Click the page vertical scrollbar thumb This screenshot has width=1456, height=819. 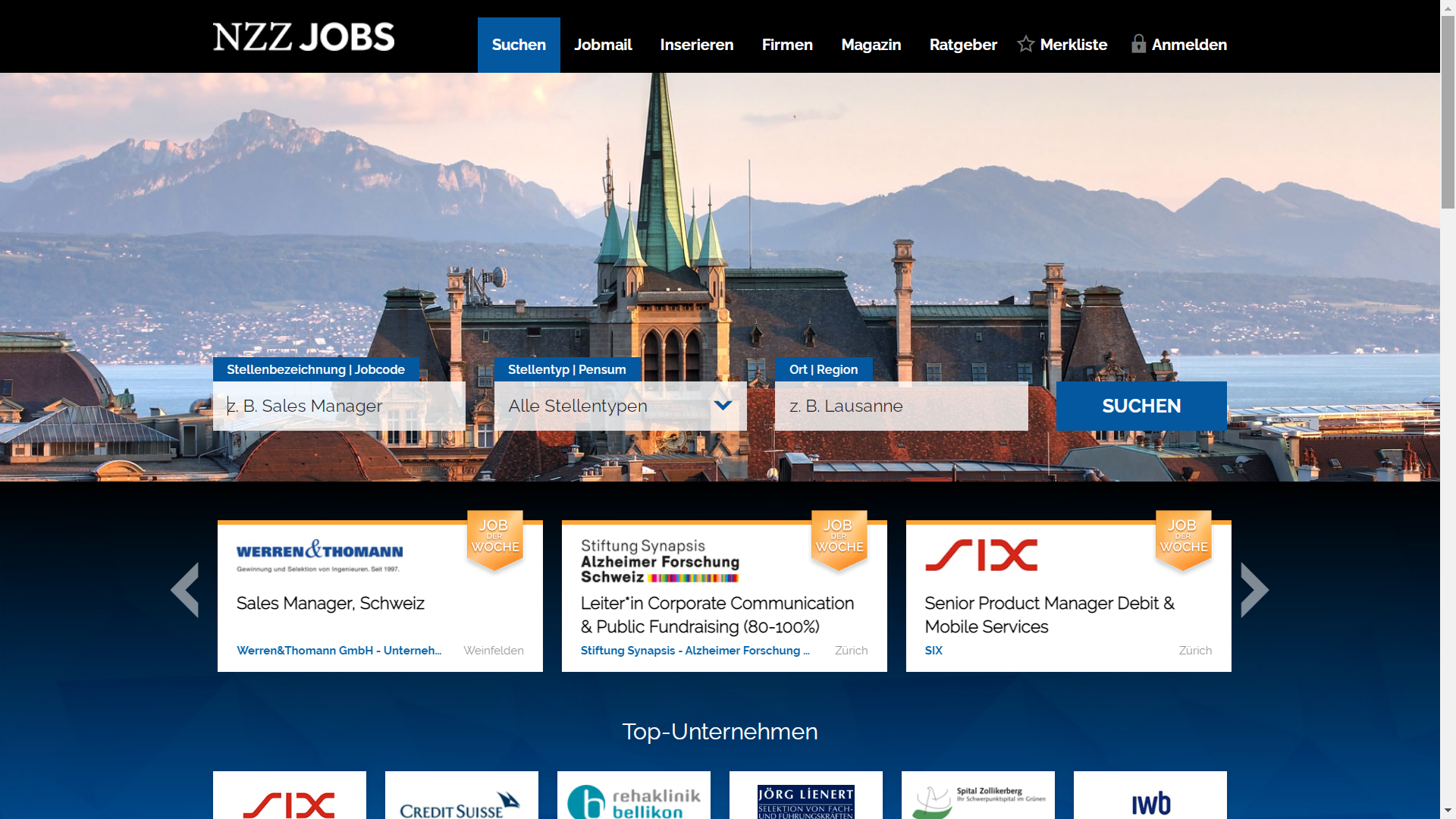[1448, 112]
